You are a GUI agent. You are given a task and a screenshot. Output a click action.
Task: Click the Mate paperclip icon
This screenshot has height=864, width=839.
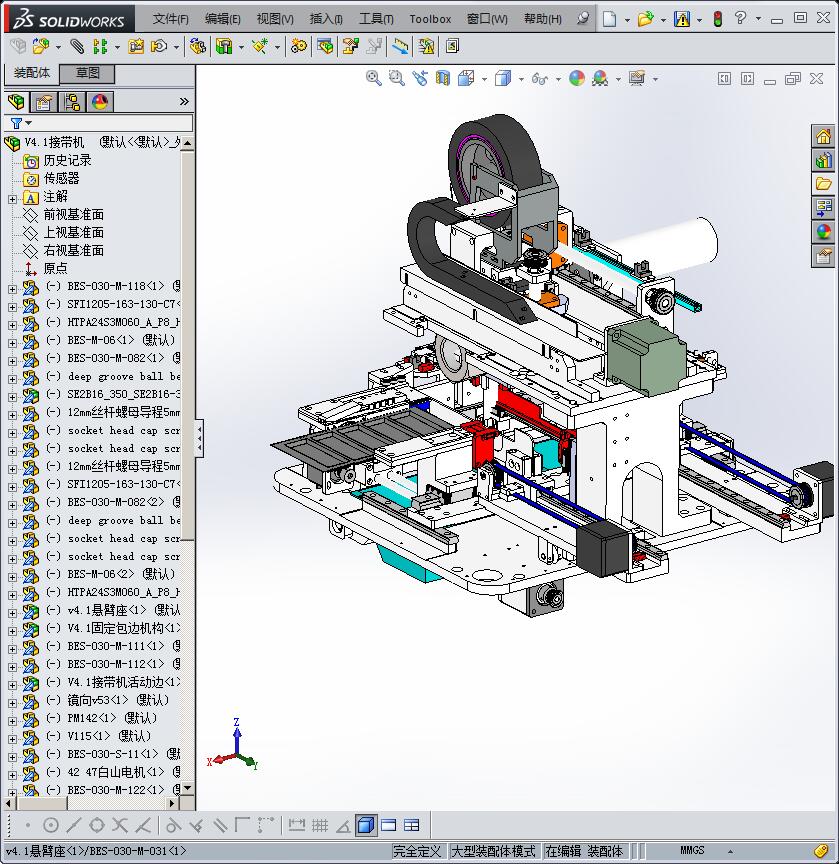[x=77, y=46]
